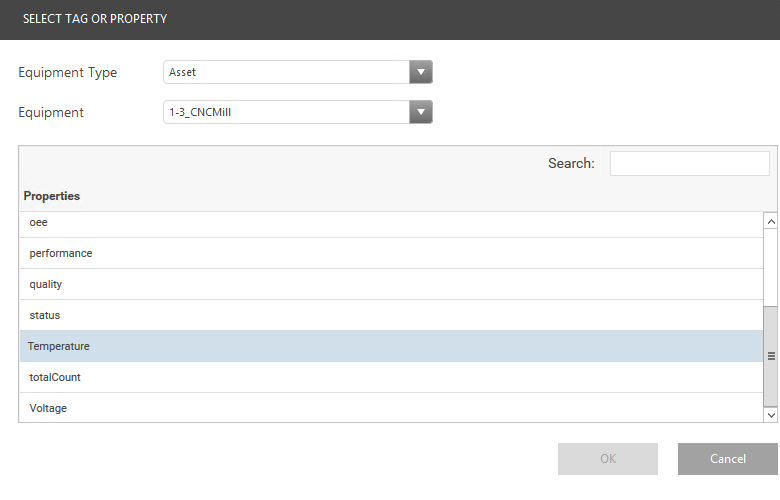Click the Properties column header
The height and width of the screenshot is (500, 780).
[52, 196]
